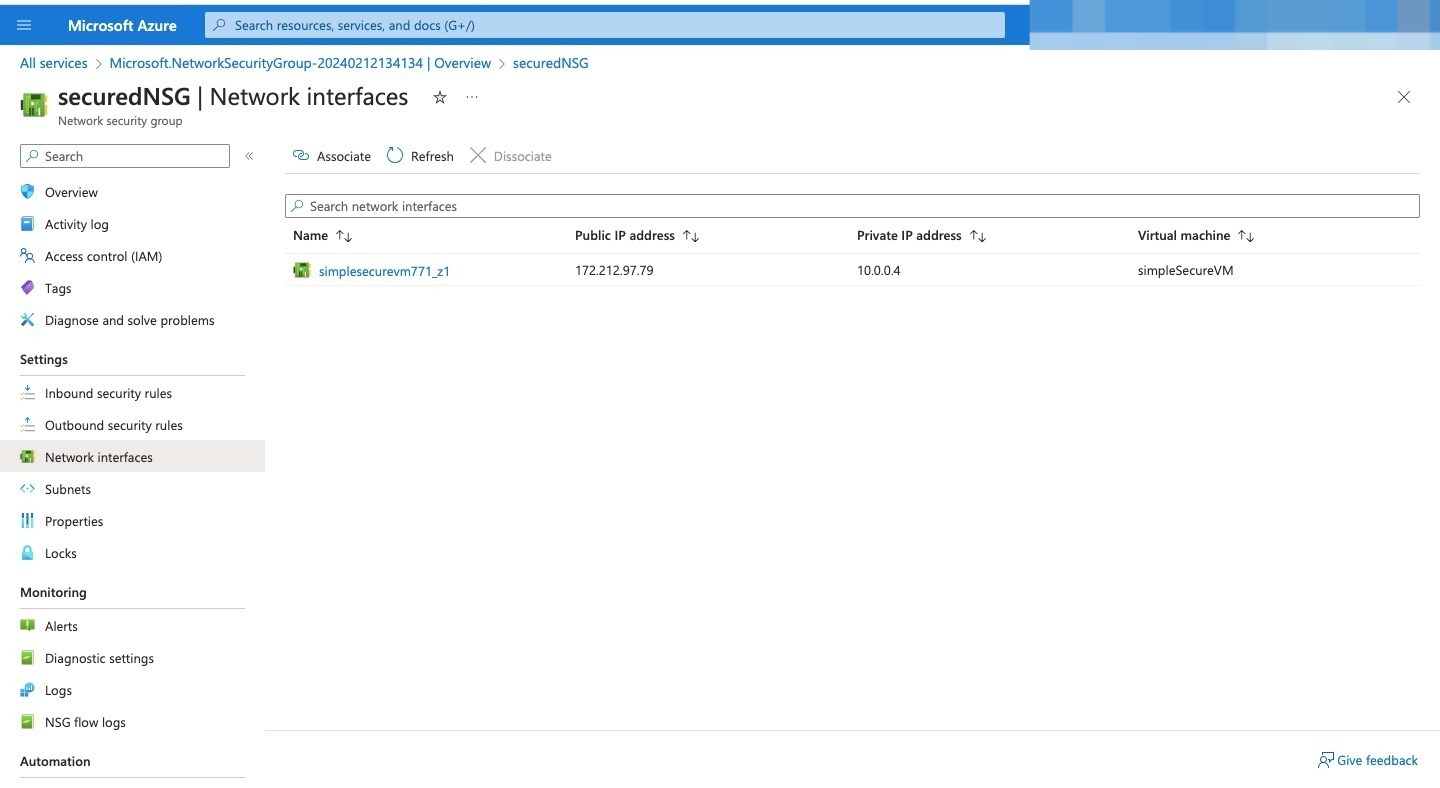The height and width of the screenshot is (788, 1440).
Task: Click the Locks padlock icon
Action: point(27,553)
